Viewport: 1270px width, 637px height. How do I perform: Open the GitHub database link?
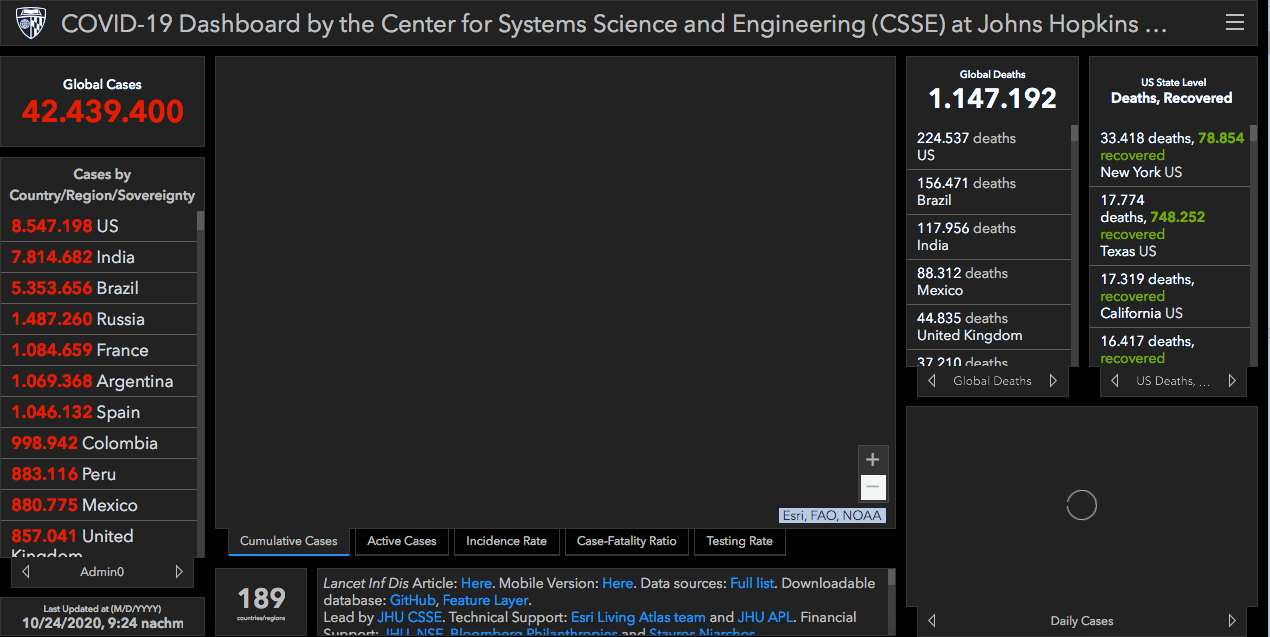[413, 600]
